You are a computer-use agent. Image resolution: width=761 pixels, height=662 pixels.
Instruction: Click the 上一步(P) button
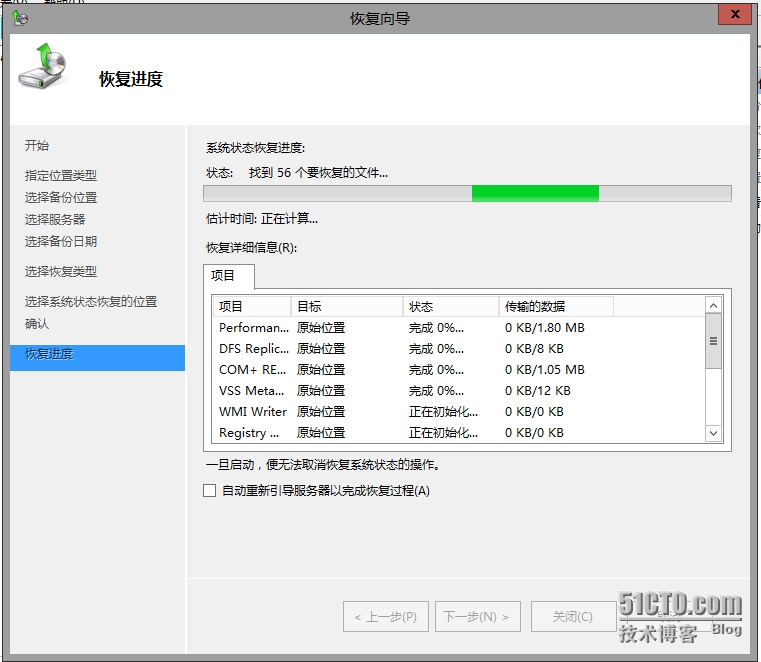[x=386, y=617]
